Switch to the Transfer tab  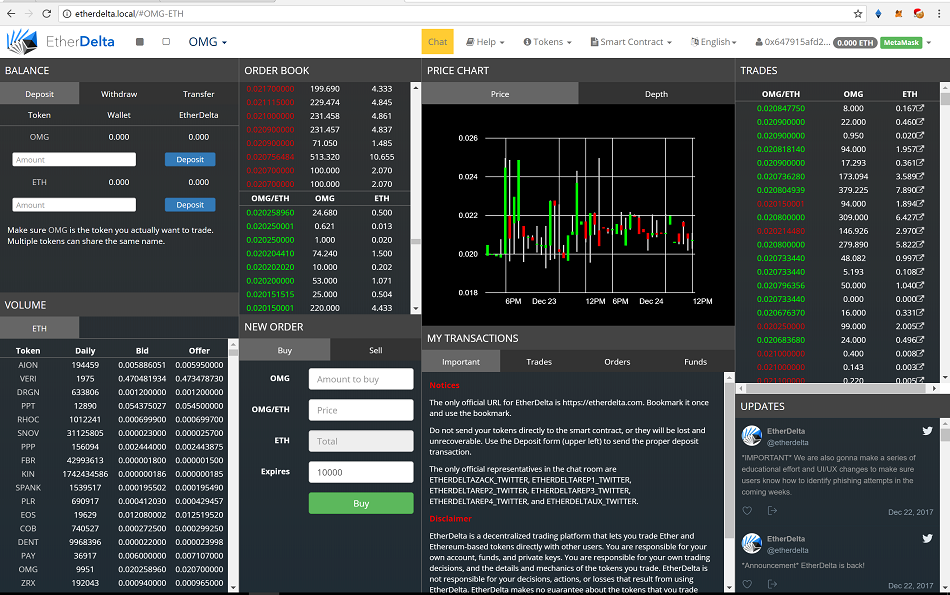(199, 94)
